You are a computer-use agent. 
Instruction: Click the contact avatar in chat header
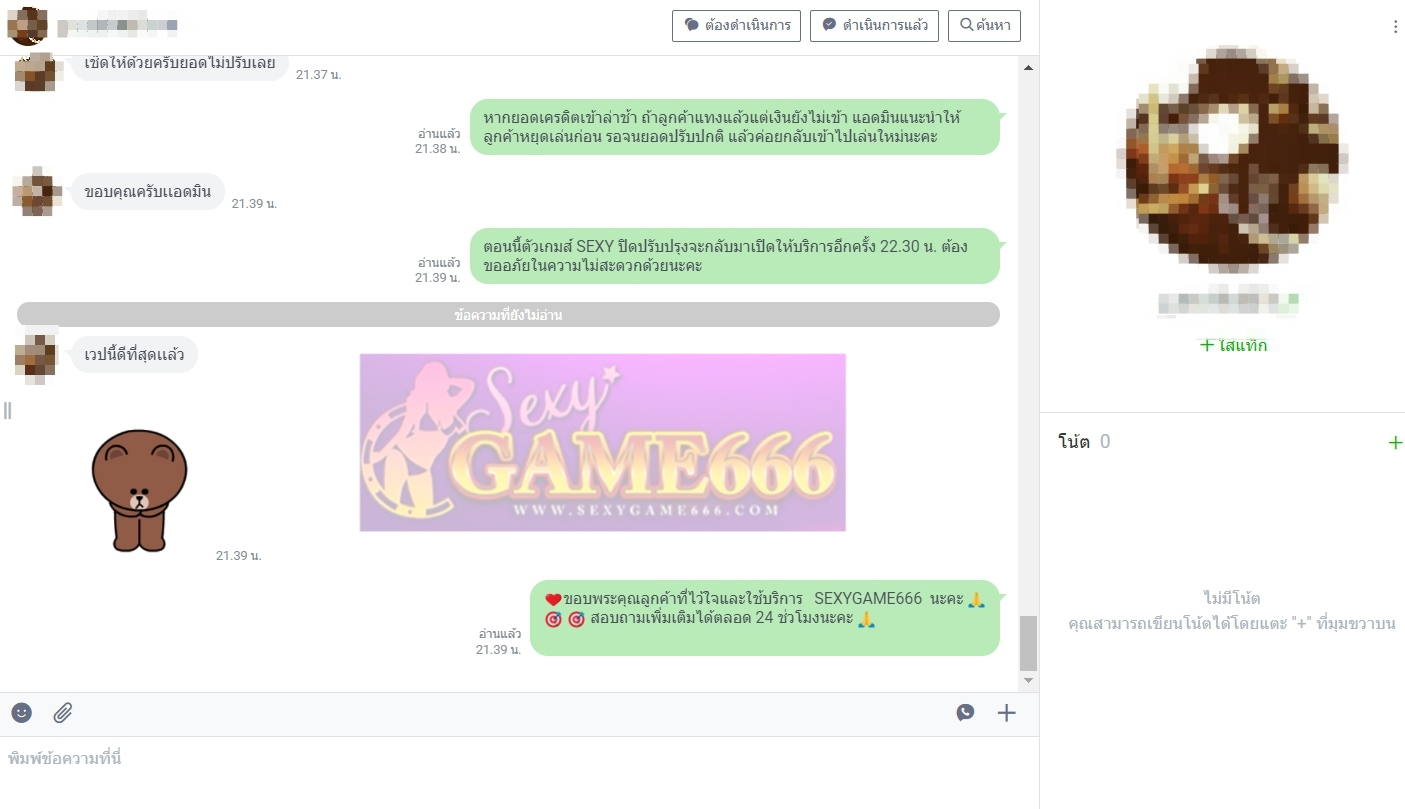tap(26, 25)
